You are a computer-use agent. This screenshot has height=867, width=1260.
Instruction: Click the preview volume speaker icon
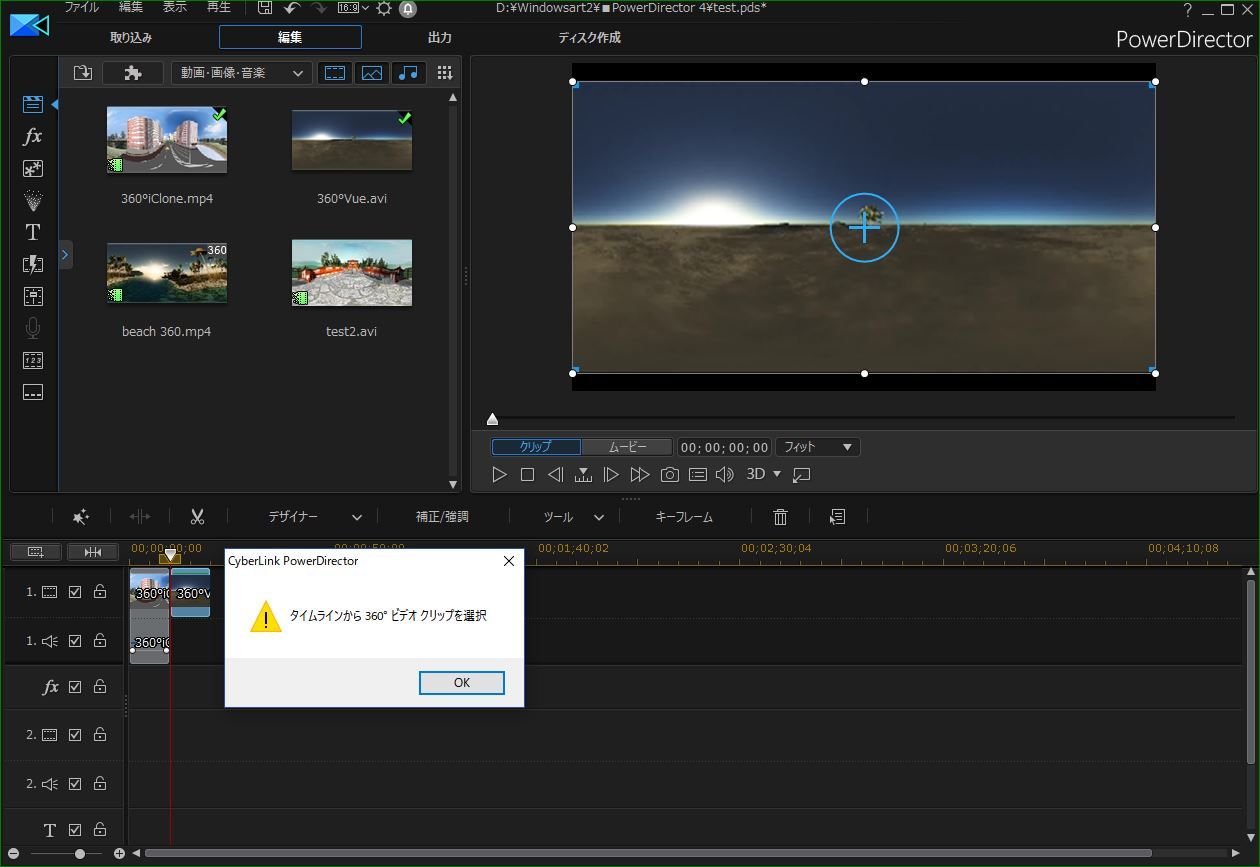[726, 475]
